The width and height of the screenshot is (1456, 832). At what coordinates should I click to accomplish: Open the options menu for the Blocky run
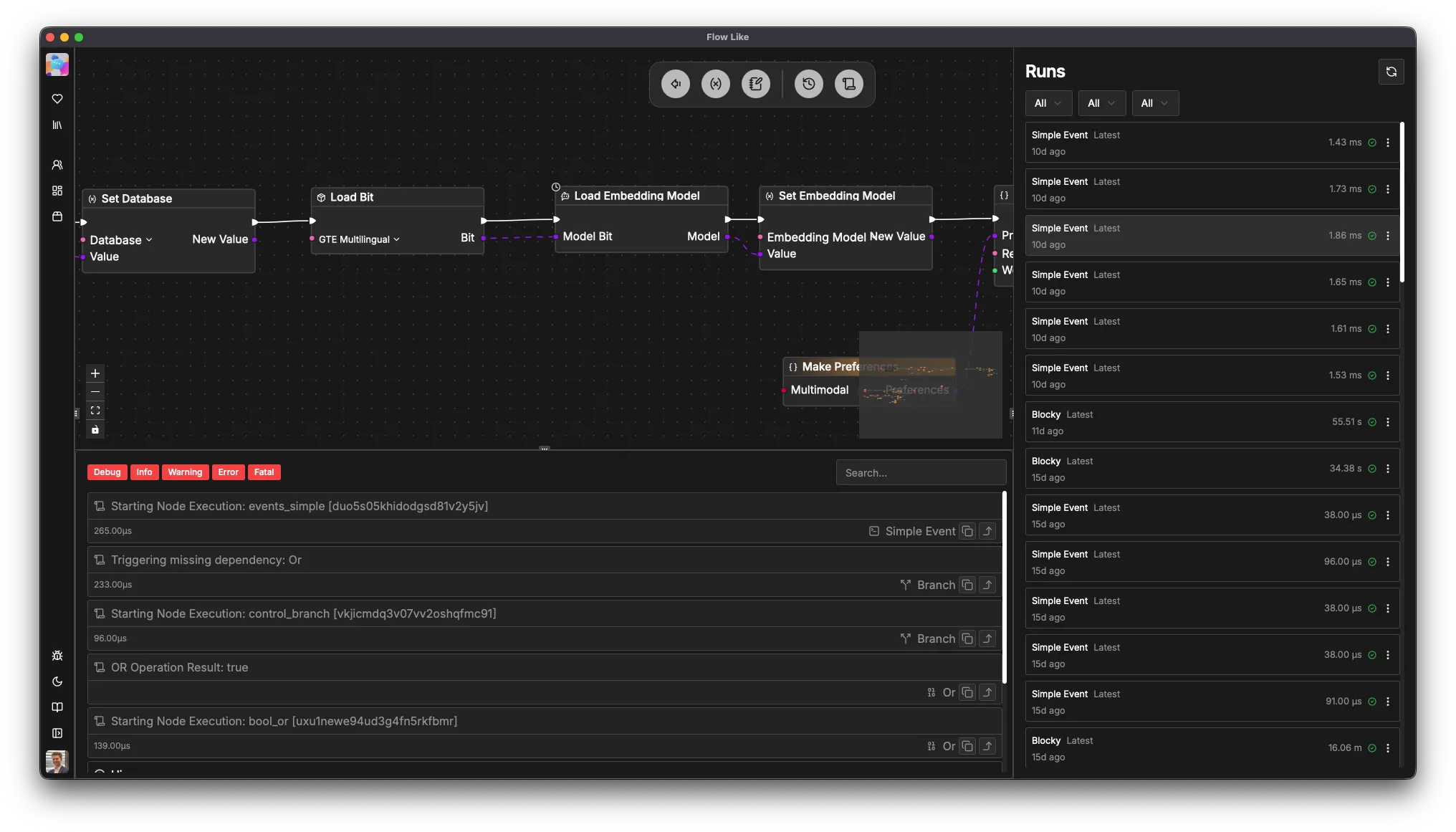[1387, 422]
